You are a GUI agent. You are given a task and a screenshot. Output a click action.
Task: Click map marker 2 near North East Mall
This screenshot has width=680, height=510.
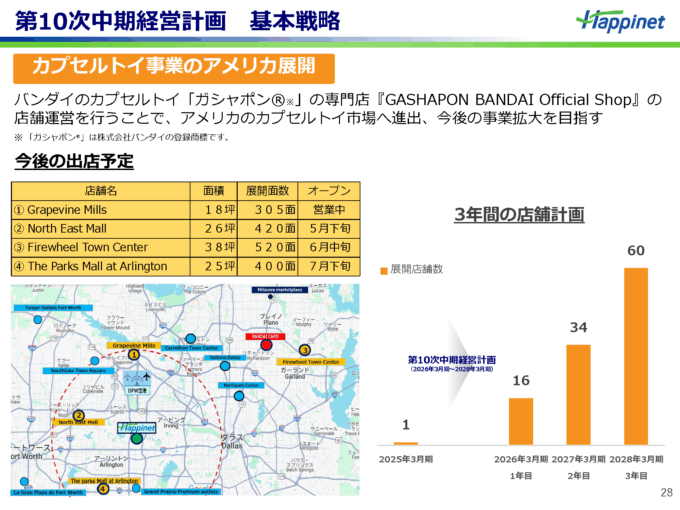78,415
